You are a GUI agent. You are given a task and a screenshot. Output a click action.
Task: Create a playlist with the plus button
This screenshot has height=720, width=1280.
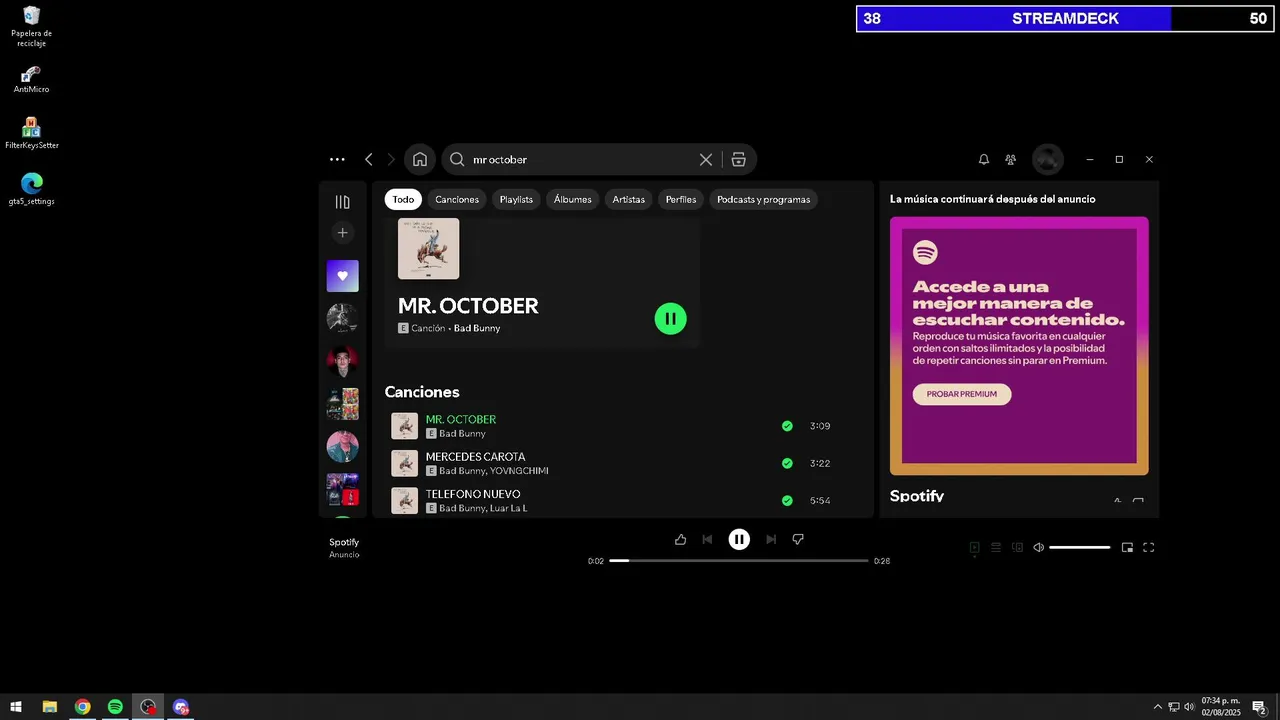[342, 233]
